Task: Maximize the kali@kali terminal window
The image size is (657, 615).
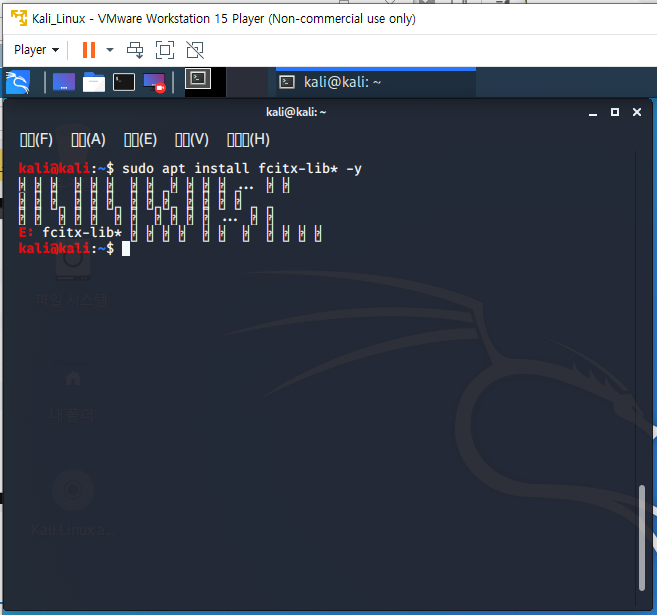Action: (x=615, y=112)
